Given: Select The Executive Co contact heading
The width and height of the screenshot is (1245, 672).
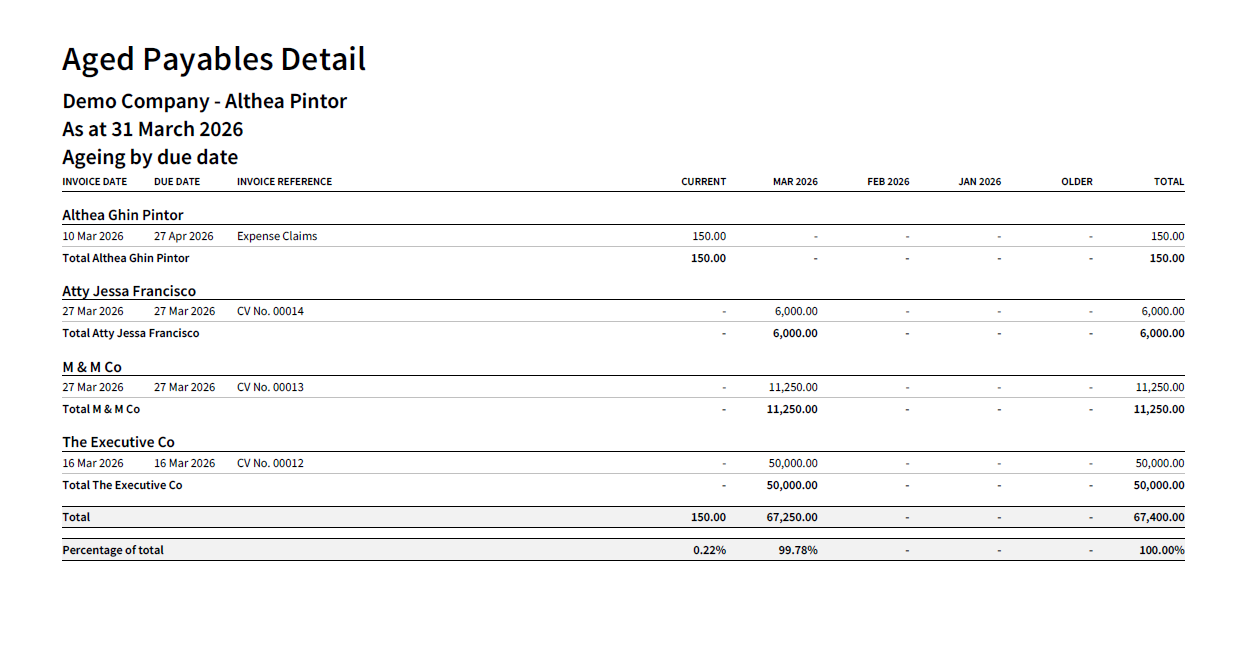Looking at the screenshot, I should pyautogui.click(x=119, y=442).
